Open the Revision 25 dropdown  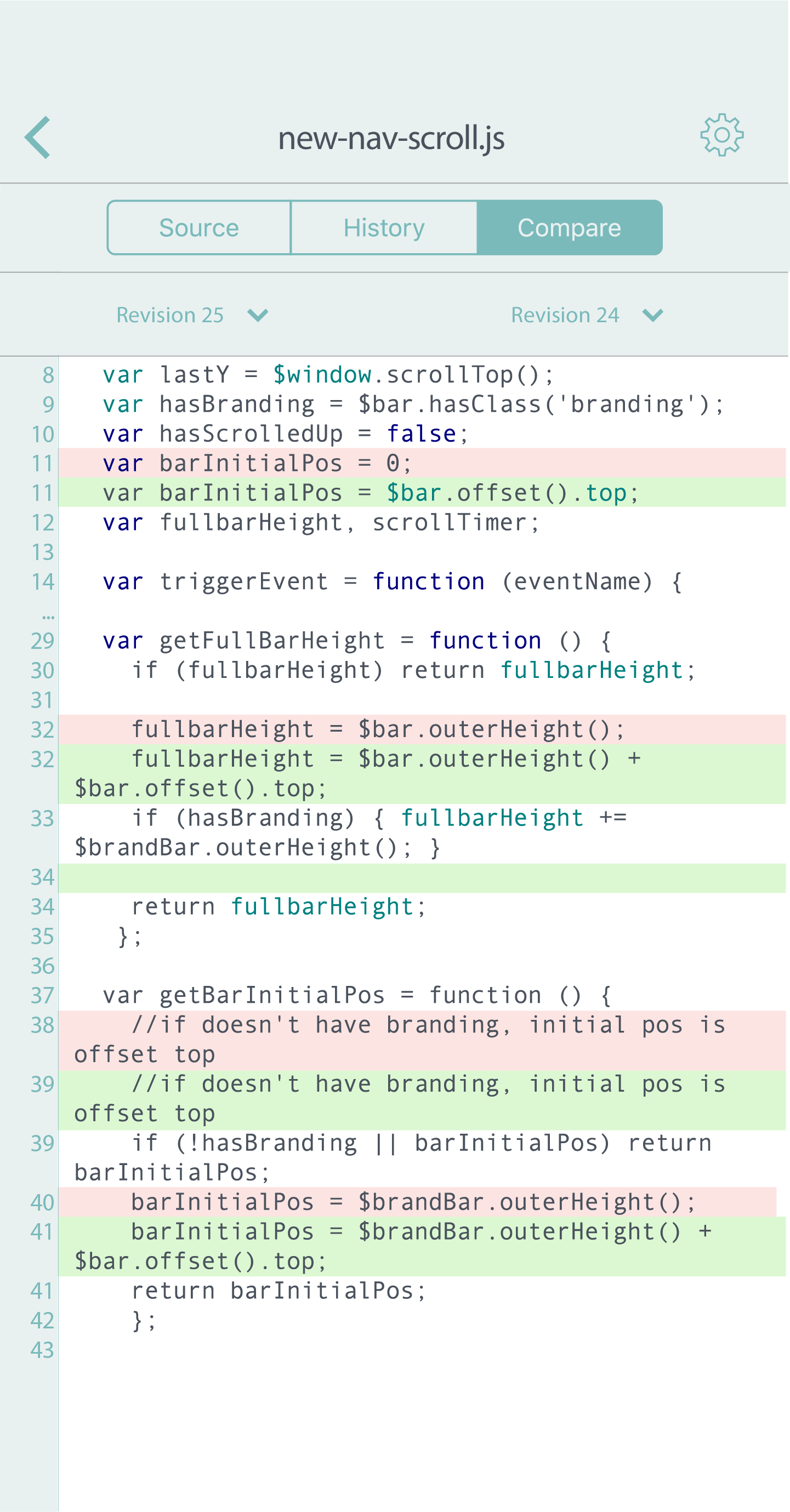(192, 315)
